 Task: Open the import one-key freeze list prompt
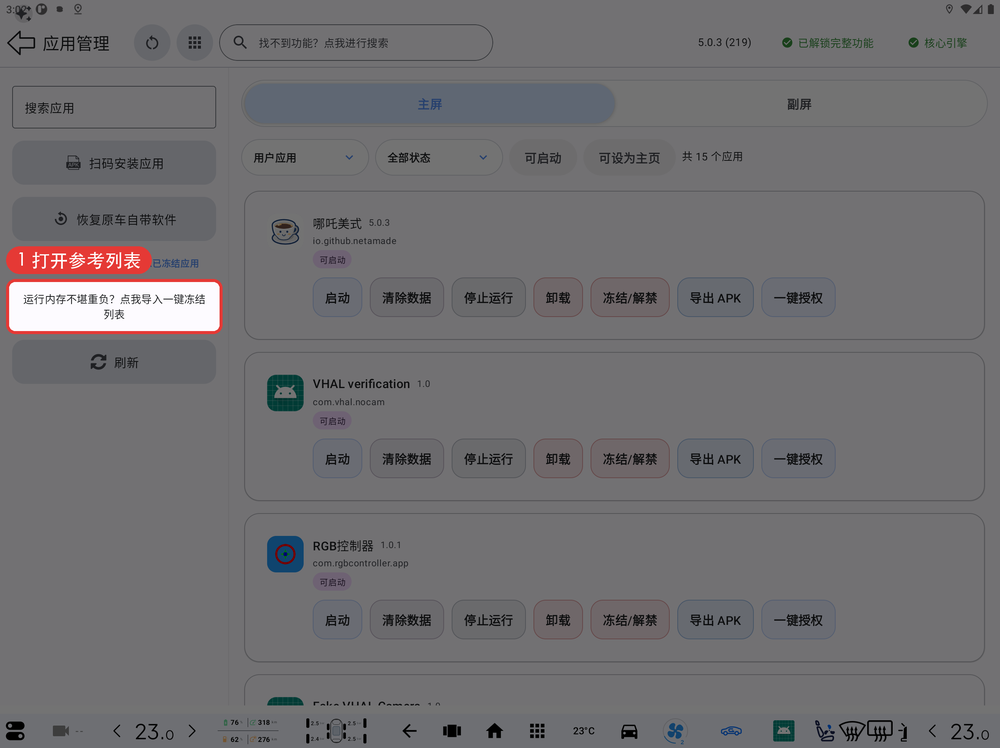(x=114, y=306)
